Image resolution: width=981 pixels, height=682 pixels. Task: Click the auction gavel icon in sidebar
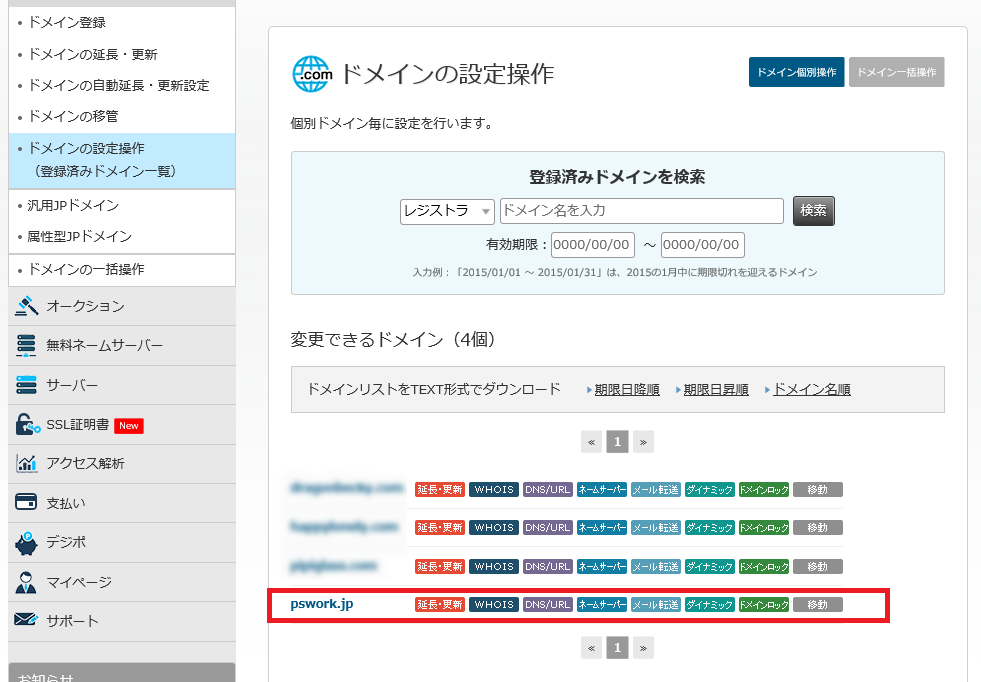pyautogui.click(x=27, y=306)
